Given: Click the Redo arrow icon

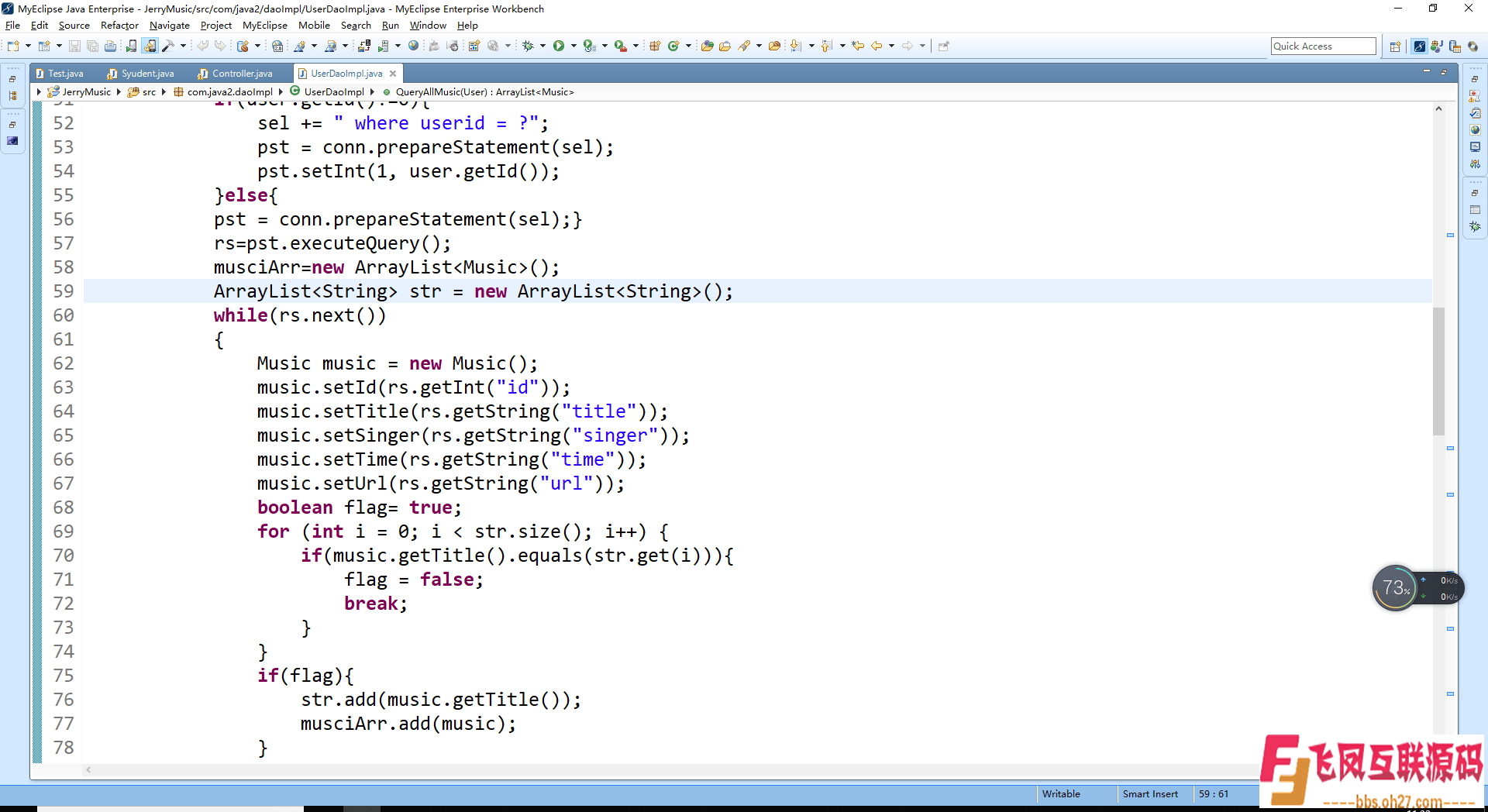Looking at the screenshot, I should click(x=221, y=46).
